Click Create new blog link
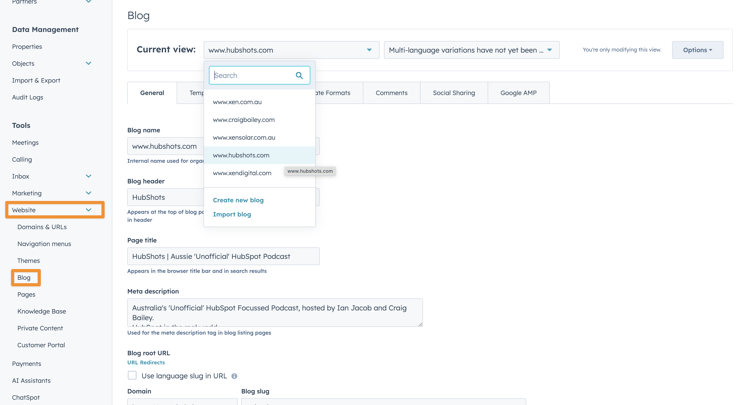The height and width of the screenshot is (405, 740). coord(238,200)
